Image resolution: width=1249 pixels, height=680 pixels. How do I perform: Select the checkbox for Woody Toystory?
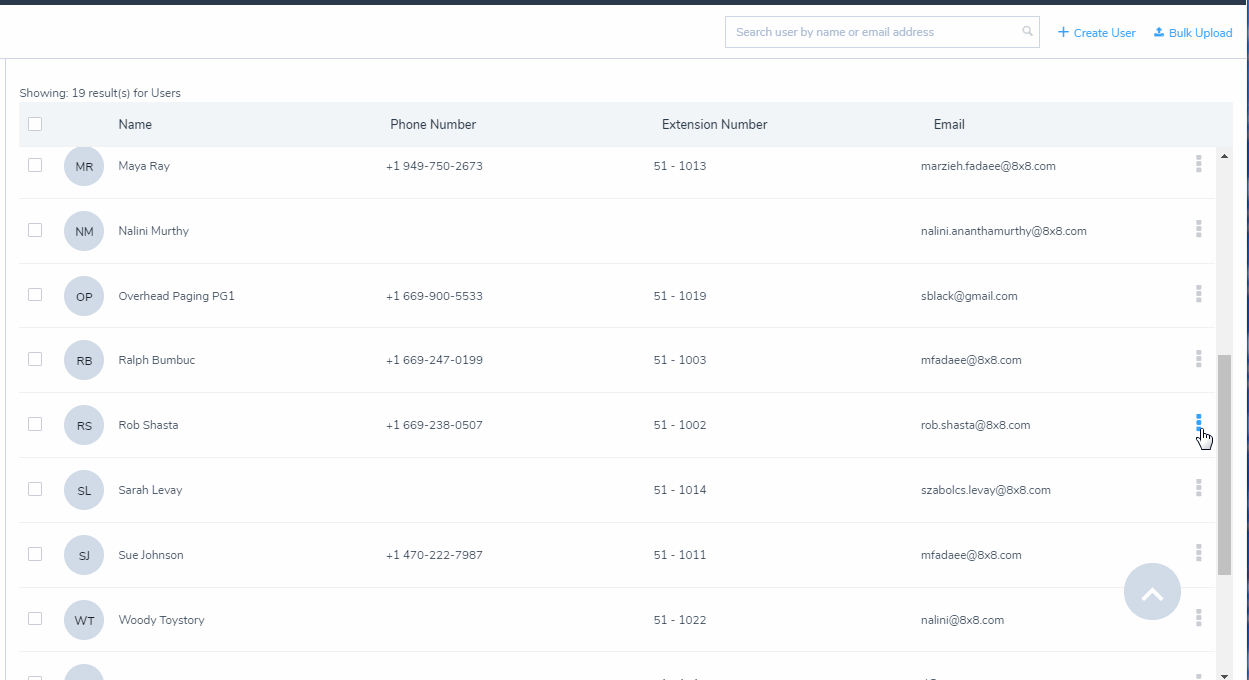[35, 619]
